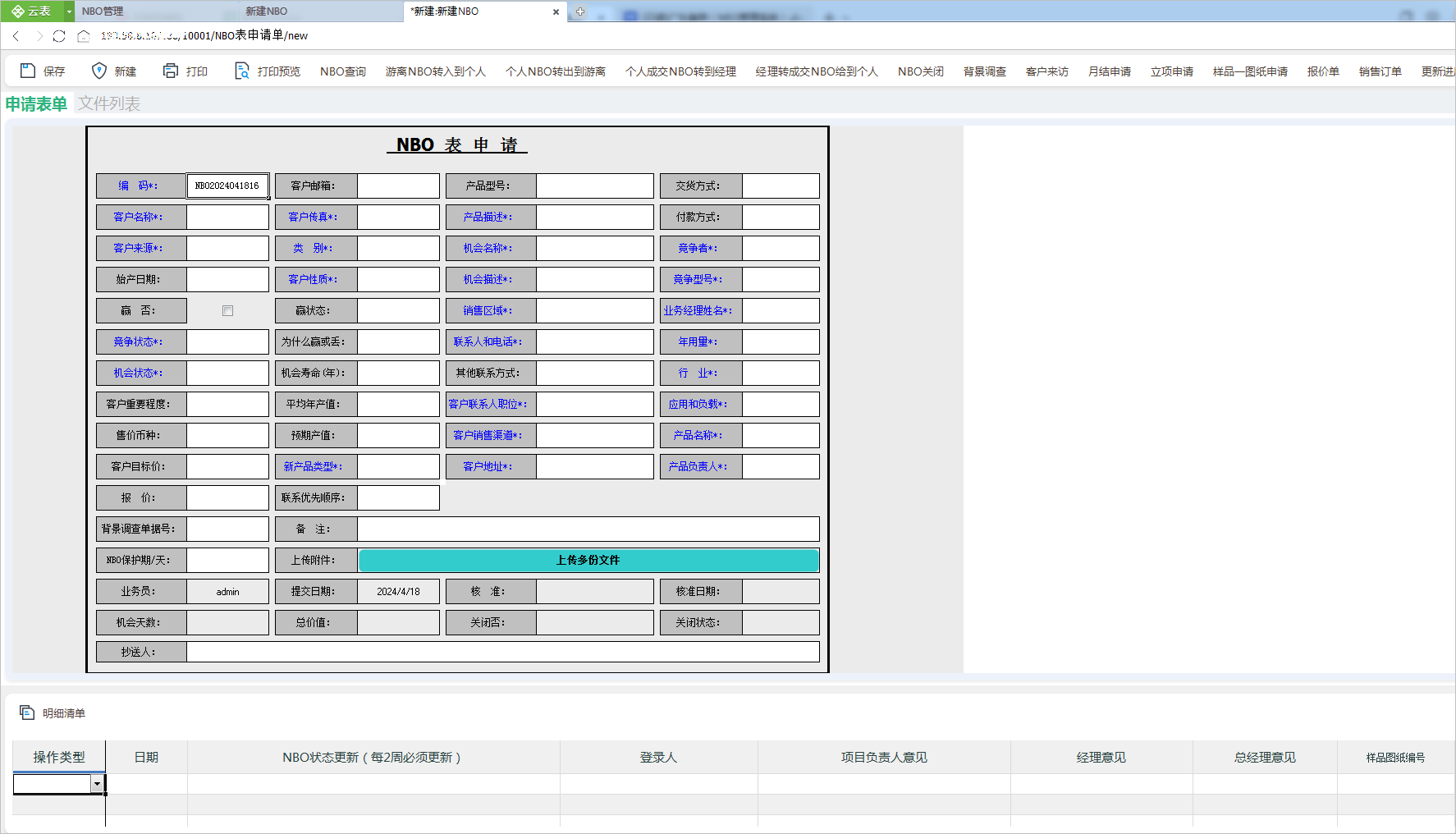
Task: Click the 云表 logo button
Action: pyautogui.click(x=32, y=11)
